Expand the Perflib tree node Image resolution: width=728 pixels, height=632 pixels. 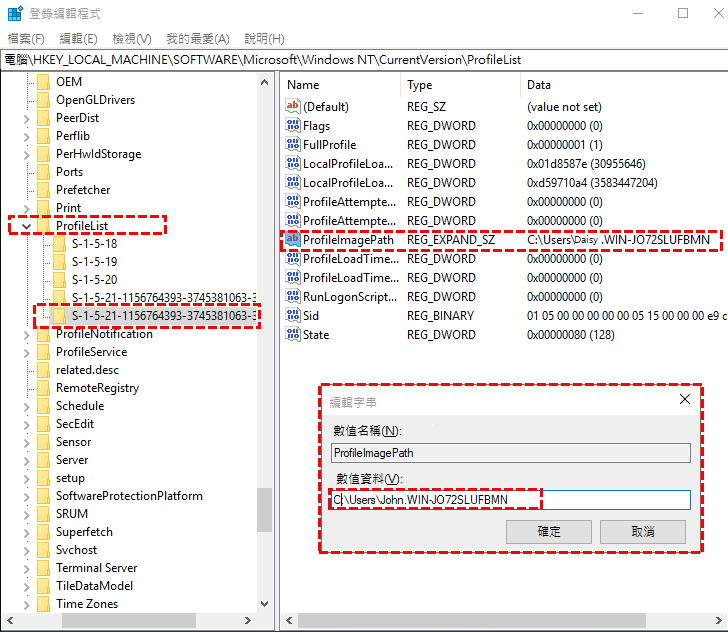pos(26,137)
